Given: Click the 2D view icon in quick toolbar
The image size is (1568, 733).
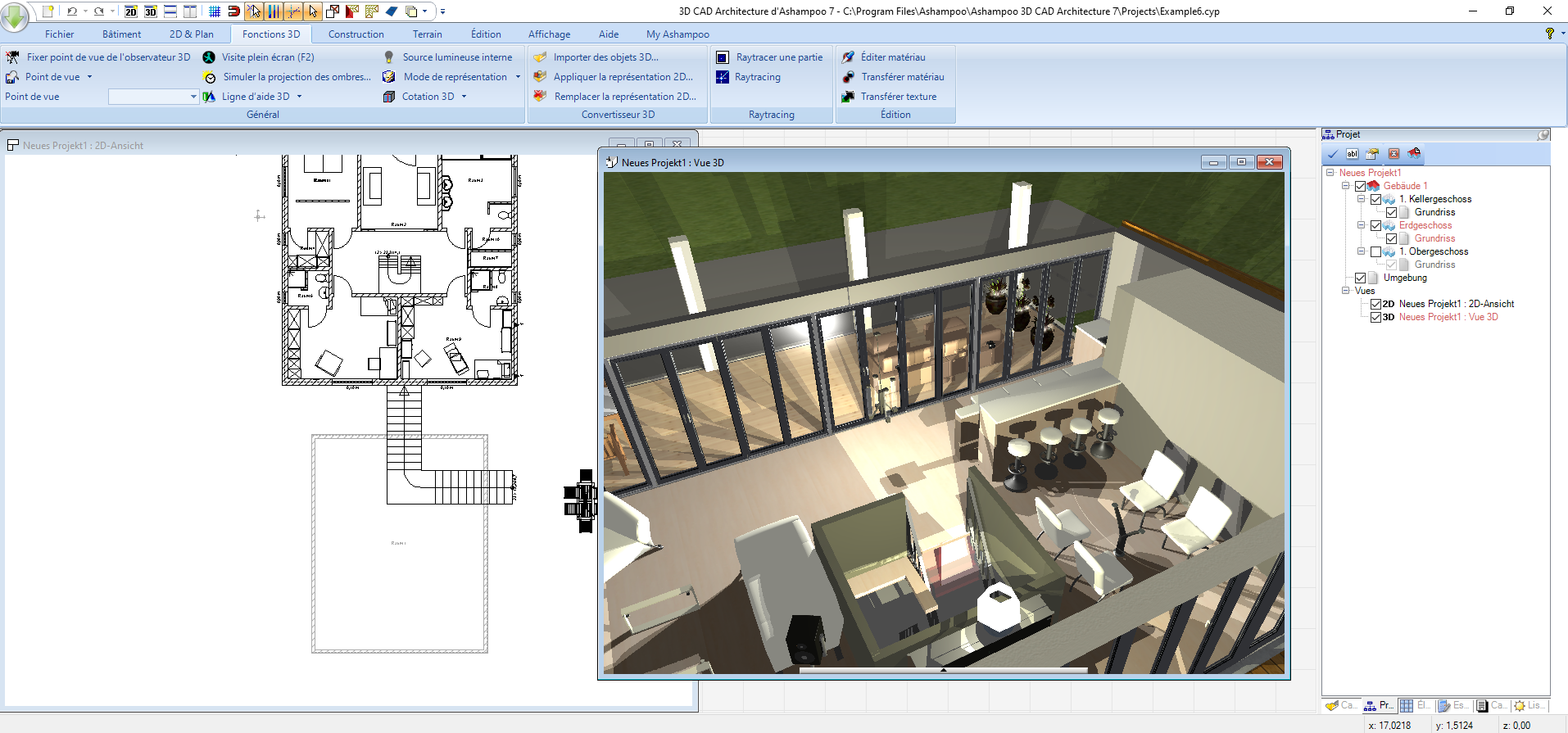Looking at the screenshot, I should coord(131,11).
